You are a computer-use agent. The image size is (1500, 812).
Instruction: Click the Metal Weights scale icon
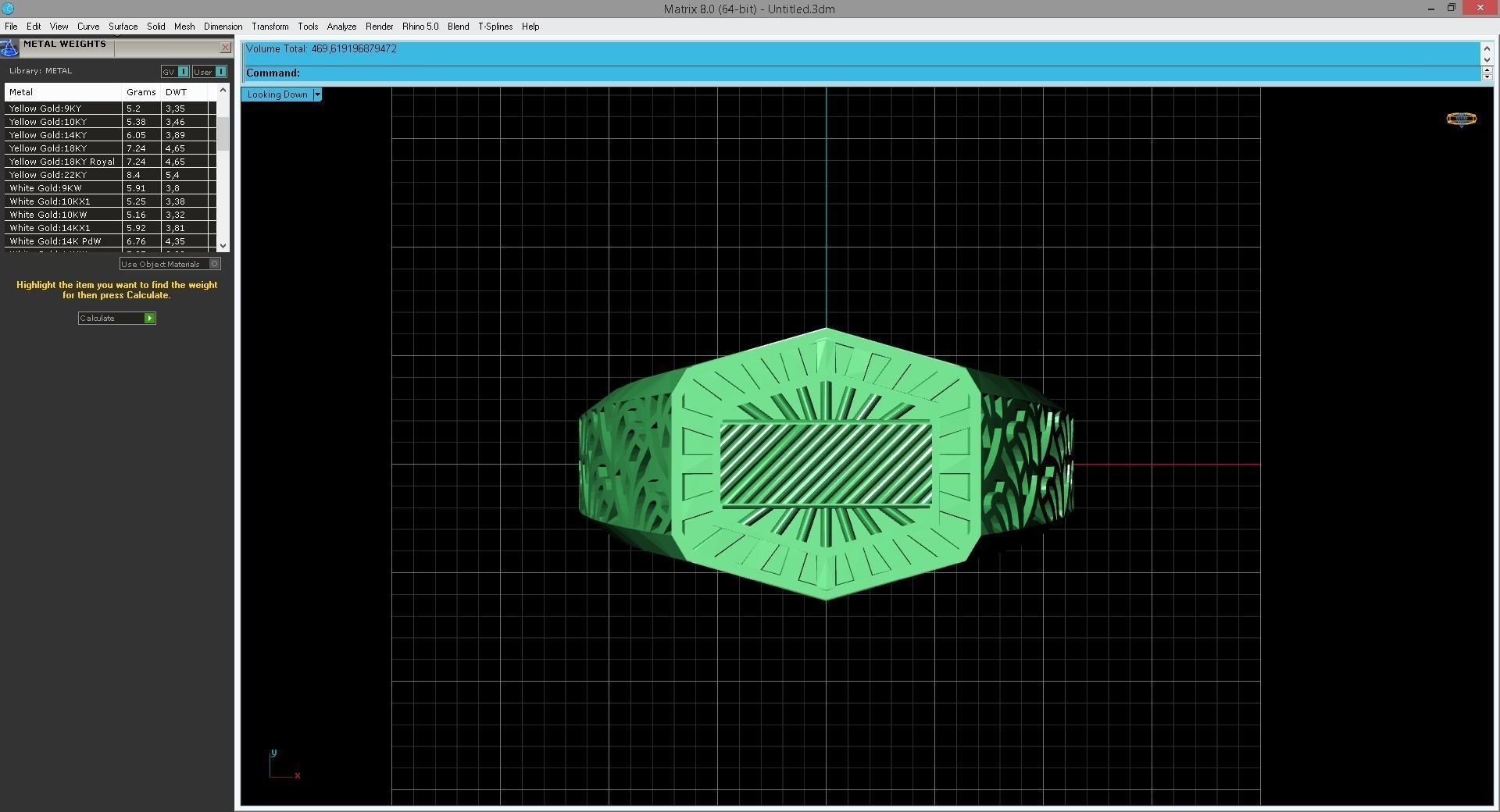(9, 48)
